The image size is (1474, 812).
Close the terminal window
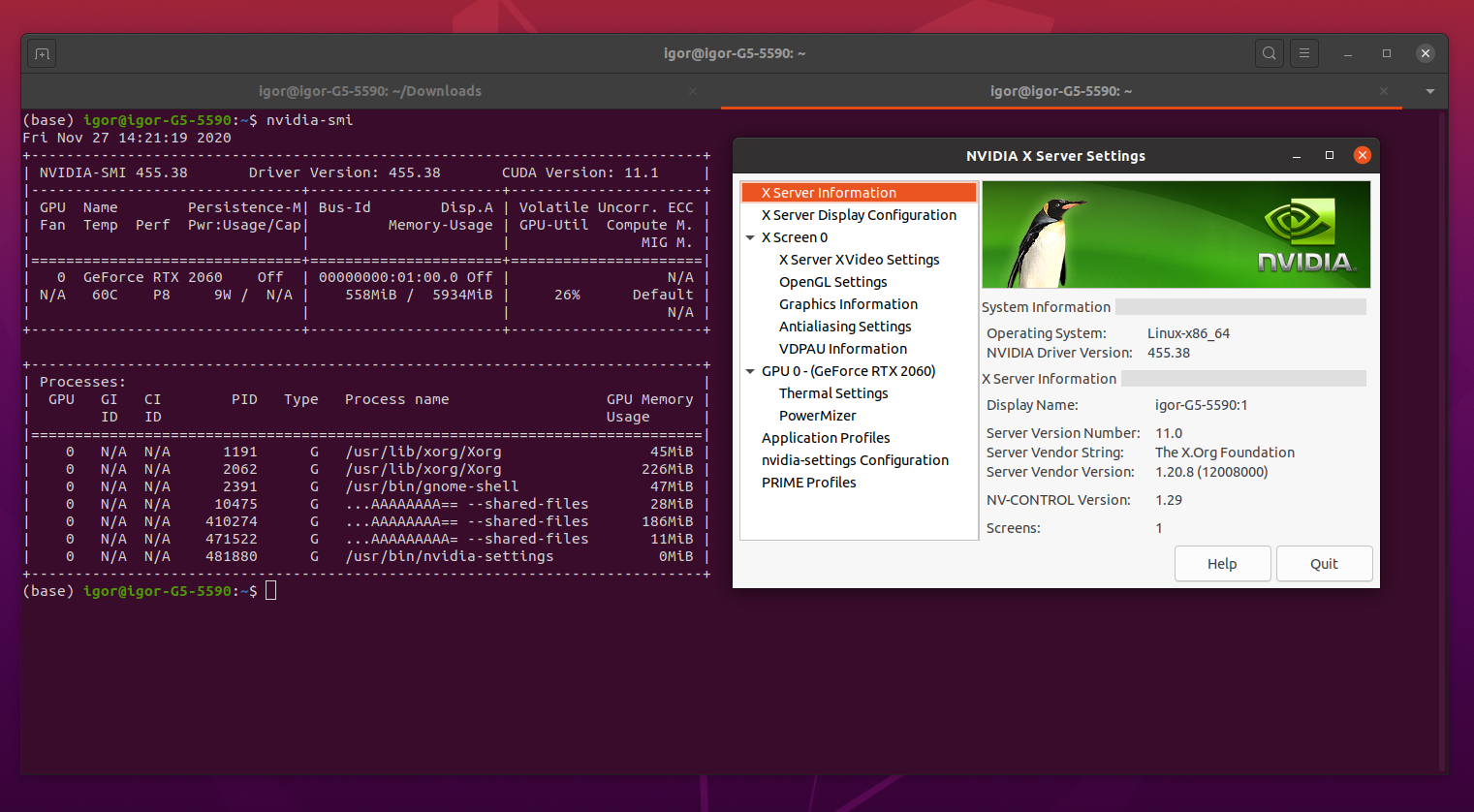tap(1426, 53)
